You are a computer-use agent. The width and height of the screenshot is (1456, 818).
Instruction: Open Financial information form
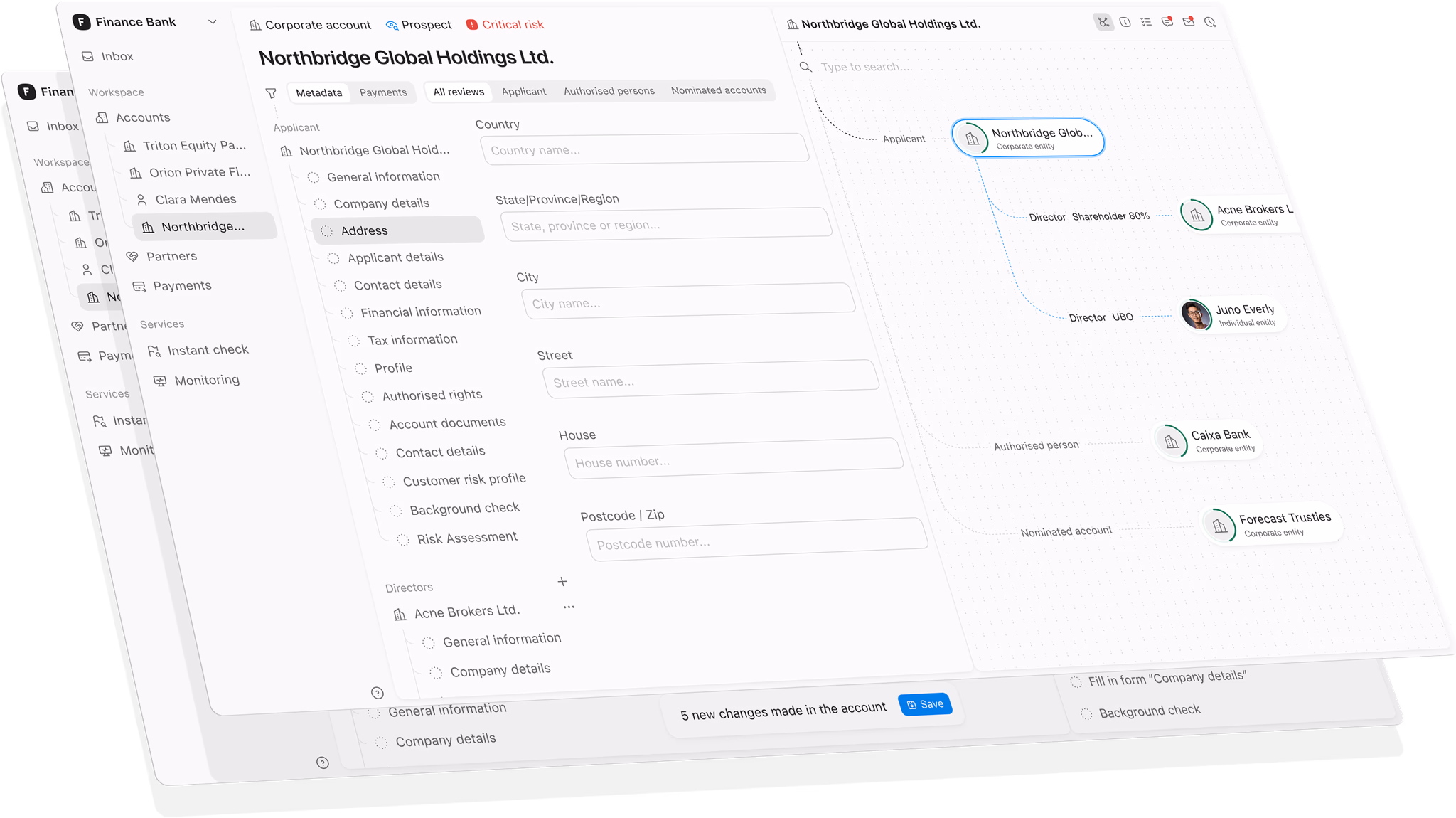point(412,312)
